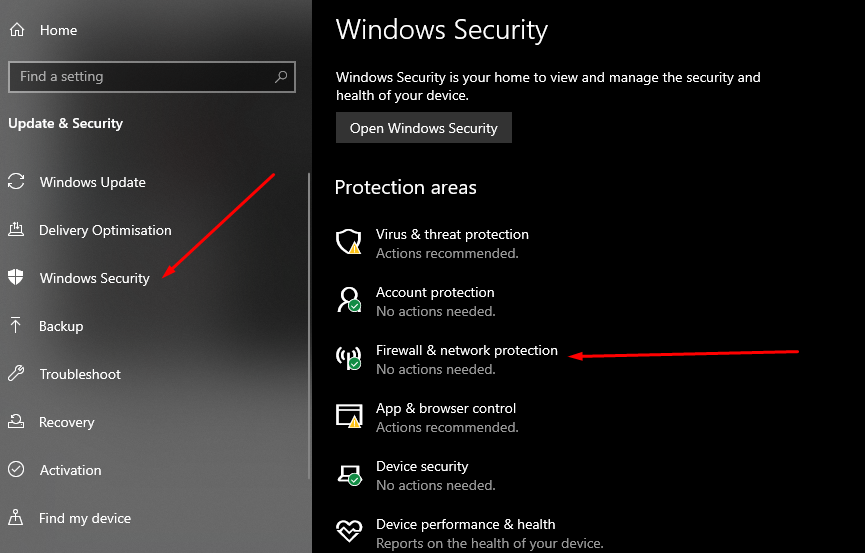Click the App & browser control window icon
865x553 pixels.
point(349,416)
